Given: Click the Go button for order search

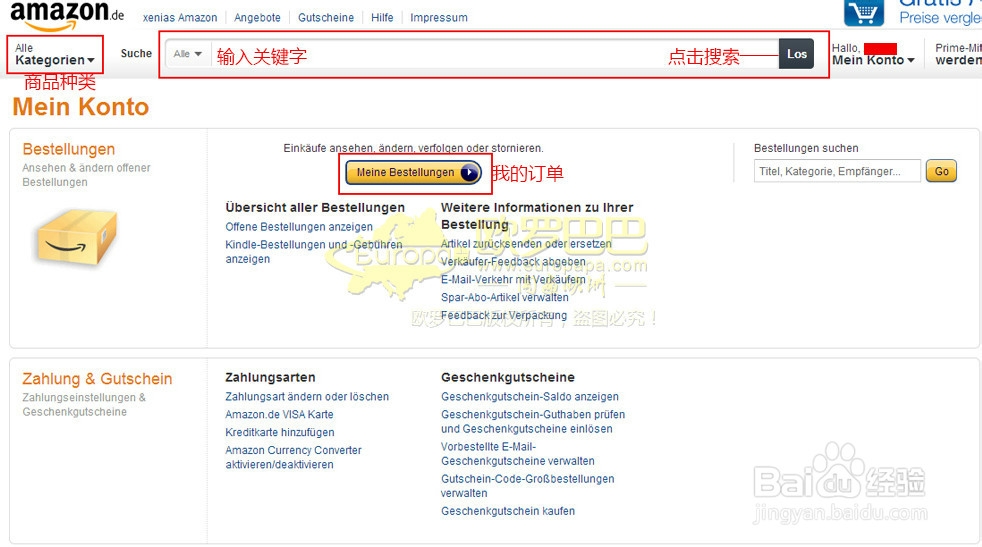Looking at the screenshot, I should tap(941, 171).
